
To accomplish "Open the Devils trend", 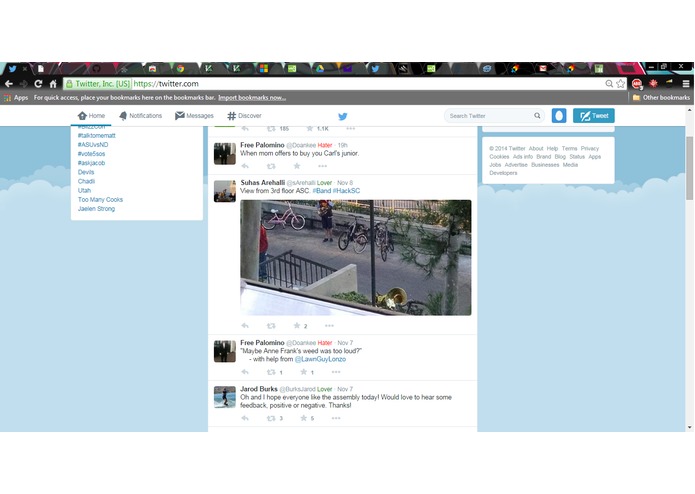I will pos(86,172).
